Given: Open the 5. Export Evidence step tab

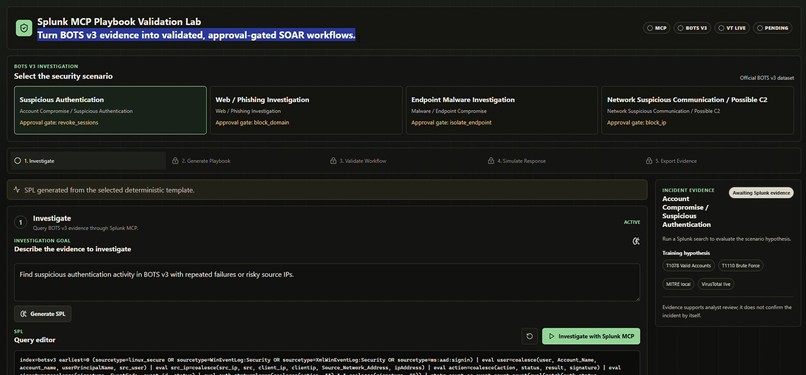Looking at the screenshot, I should (719, 161).
